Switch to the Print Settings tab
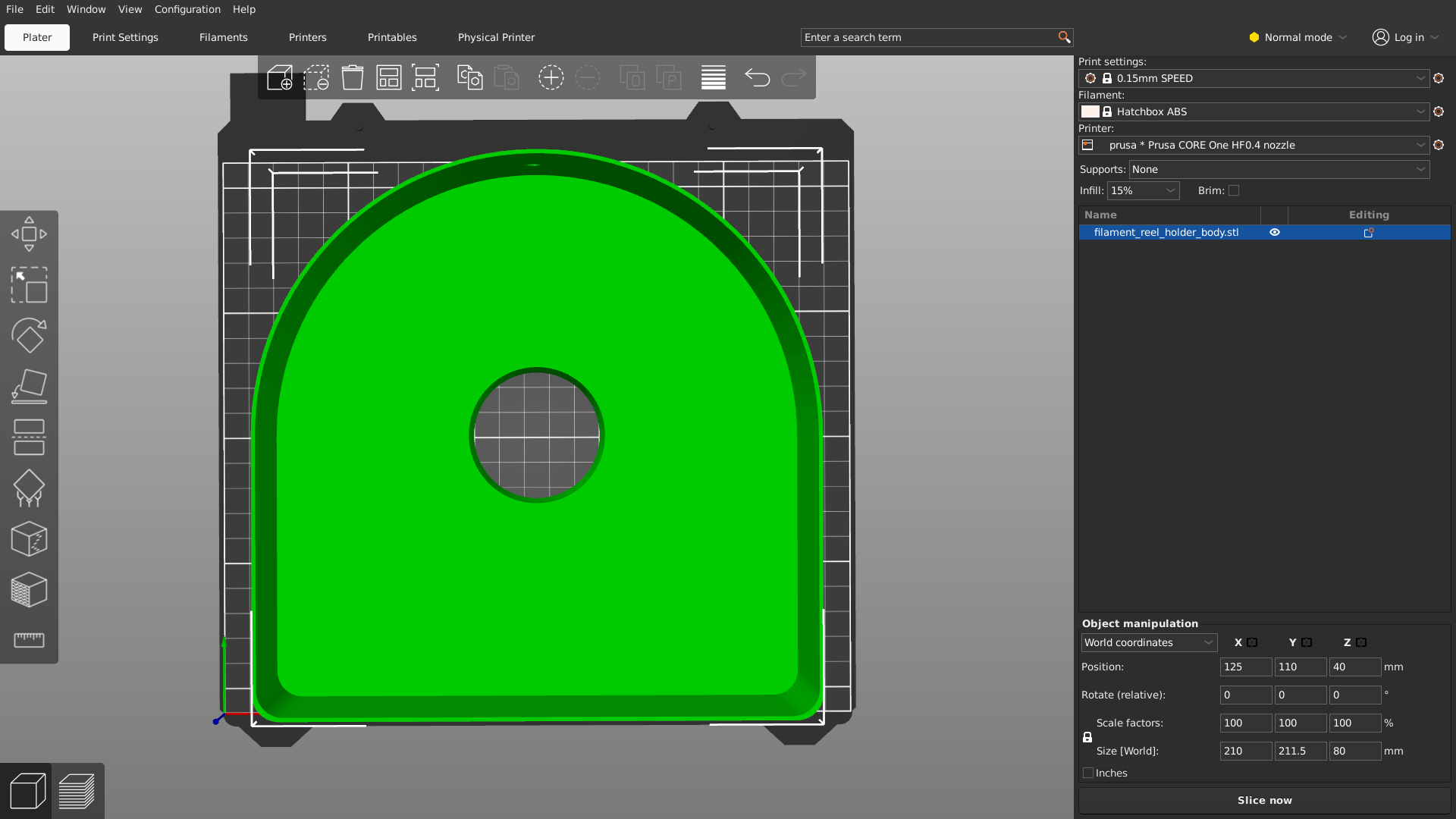This screenshot has width=1456, height=819. click(125, 37)
